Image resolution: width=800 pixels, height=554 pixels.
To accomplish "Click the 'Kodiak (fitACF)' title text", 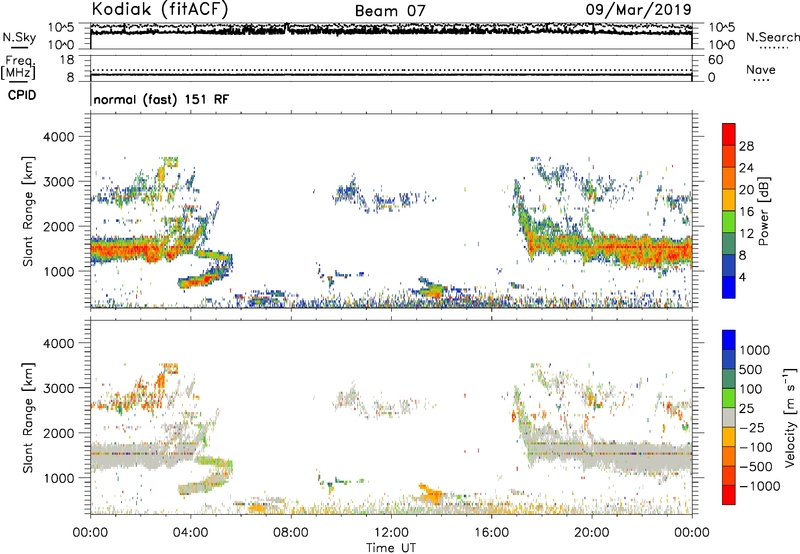I will (x=160, y=9).
